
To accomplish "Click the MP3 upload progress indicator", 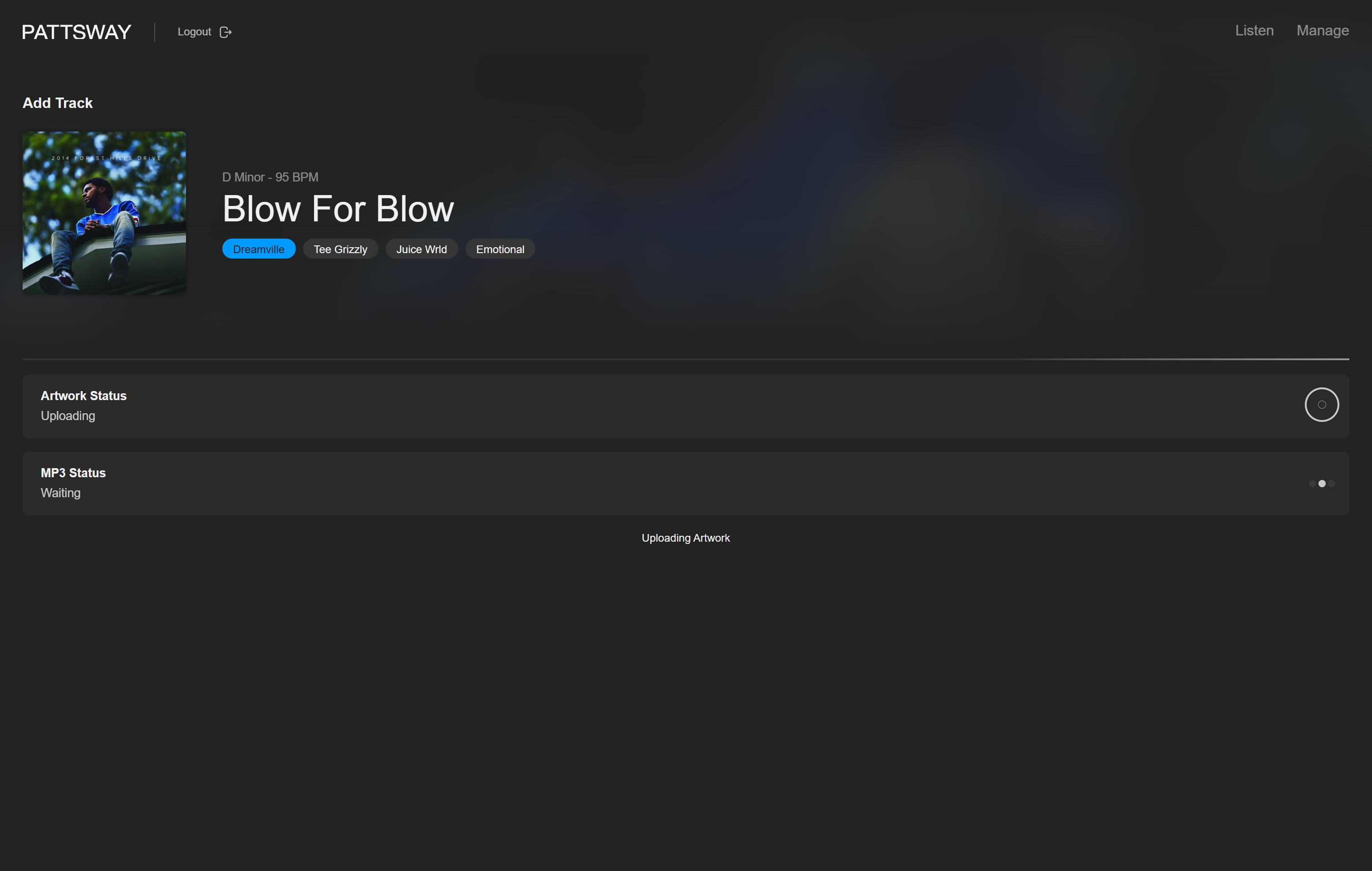I will click(1322, 484).
